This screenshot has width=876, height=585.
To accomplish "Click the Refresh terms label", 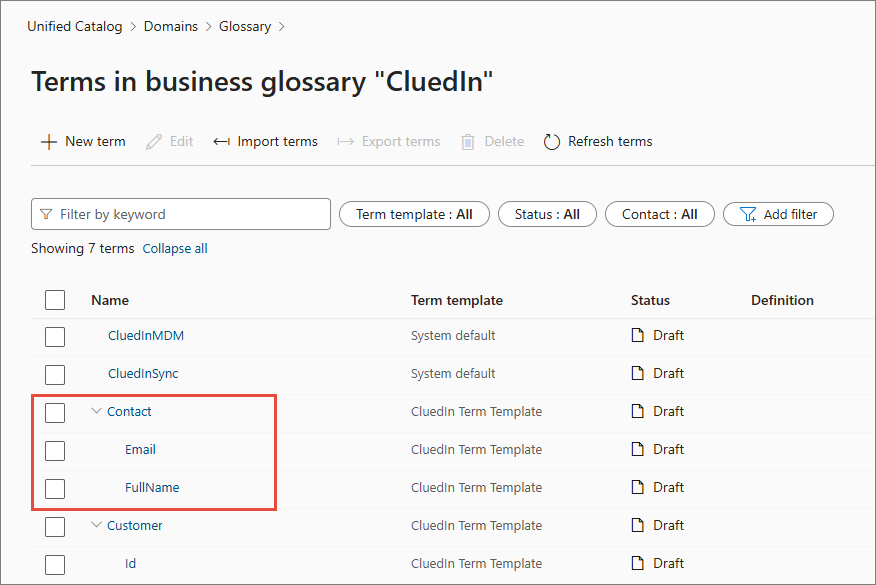I will point(610,141).
